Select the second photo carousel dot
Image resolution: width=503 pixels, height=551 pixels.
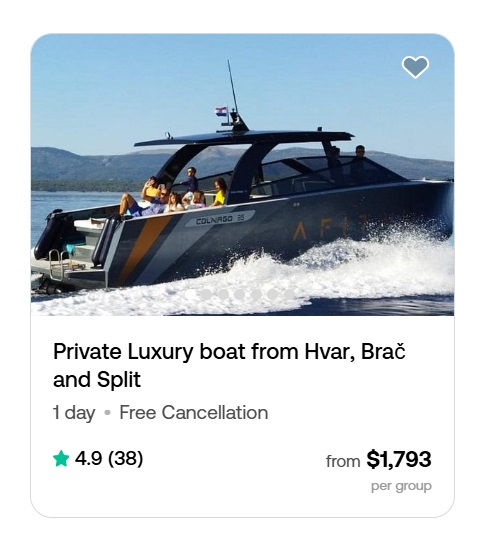tap(223, 294)
